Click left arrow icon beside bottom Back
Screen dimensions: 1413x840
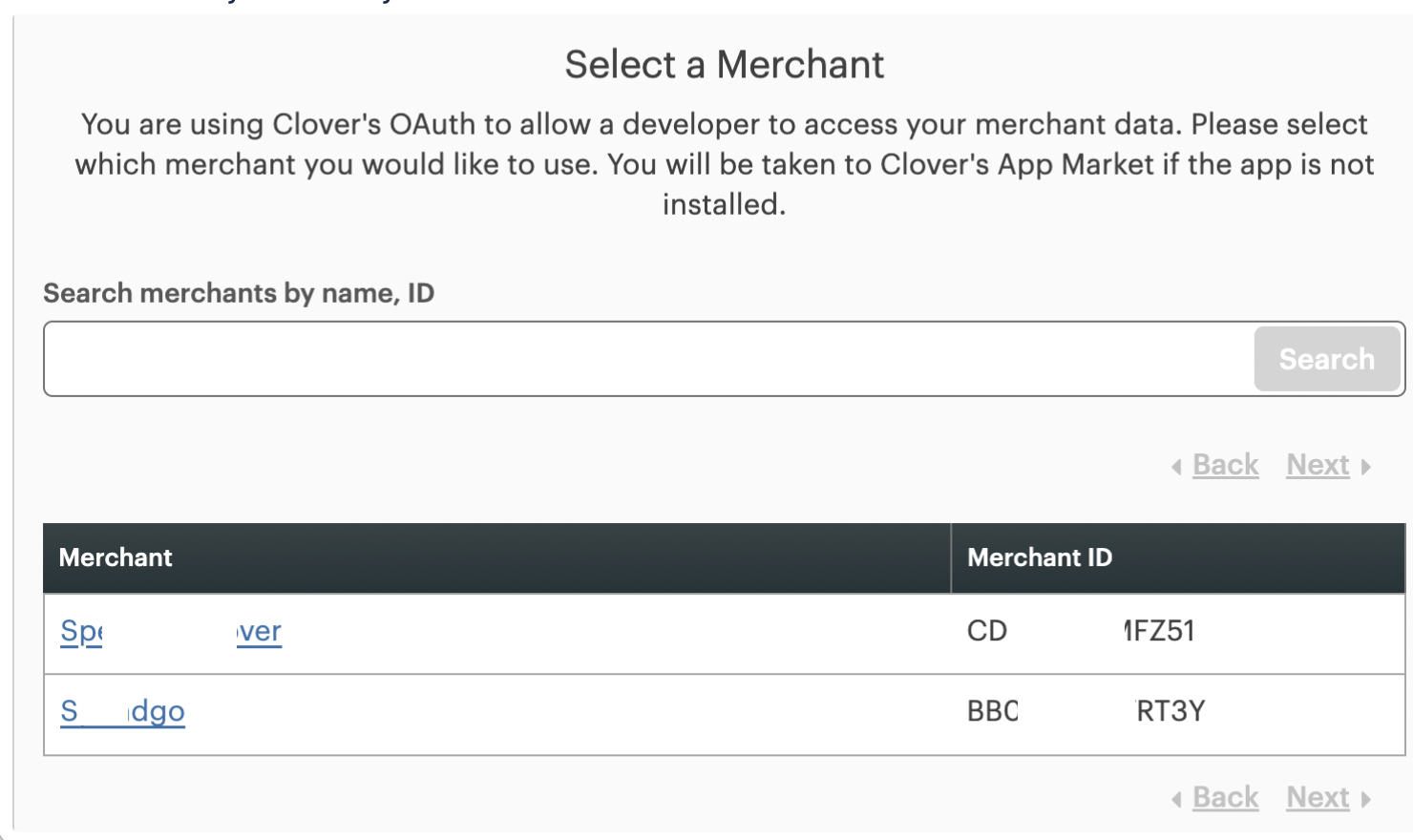[1176, 799]
